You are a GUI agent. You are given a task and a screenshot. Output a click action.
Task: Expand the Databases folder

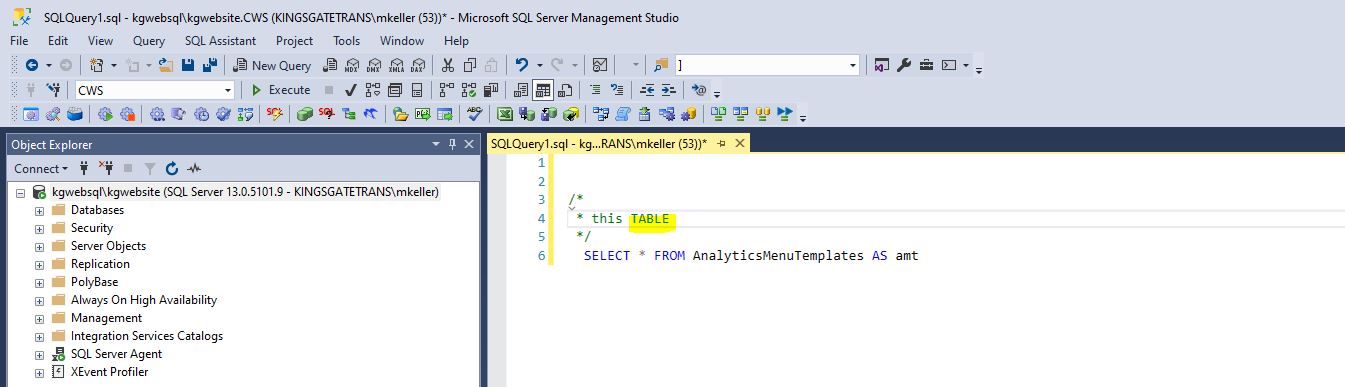(39, 210)
